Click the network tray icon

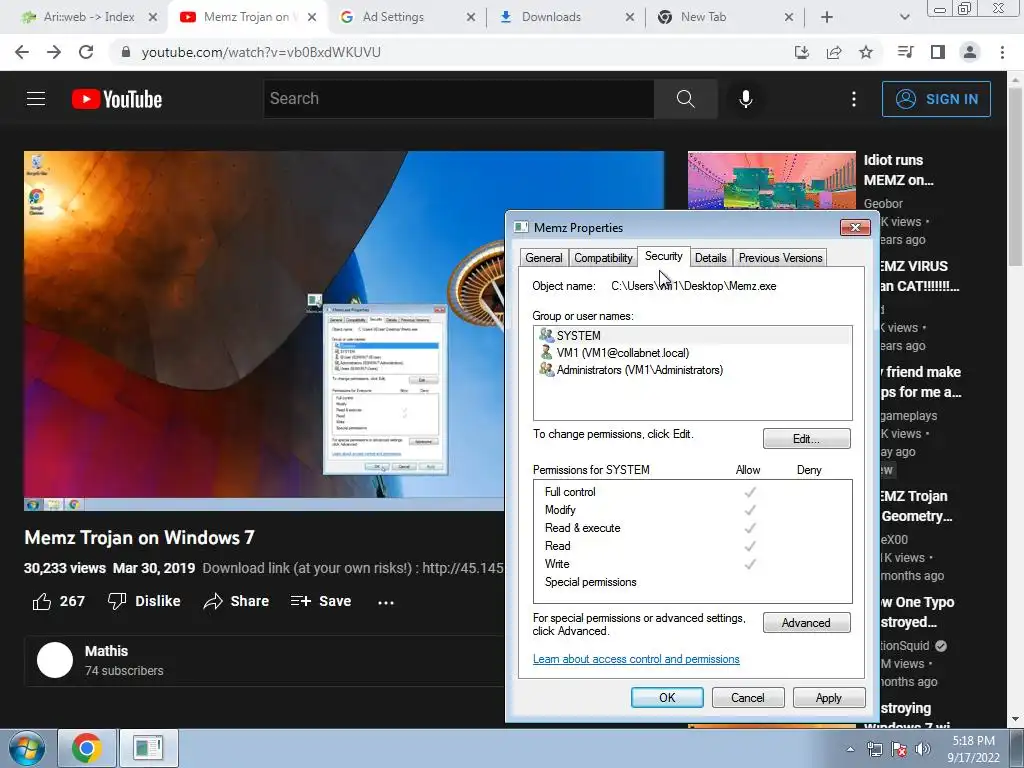click(x=874, y=749)
